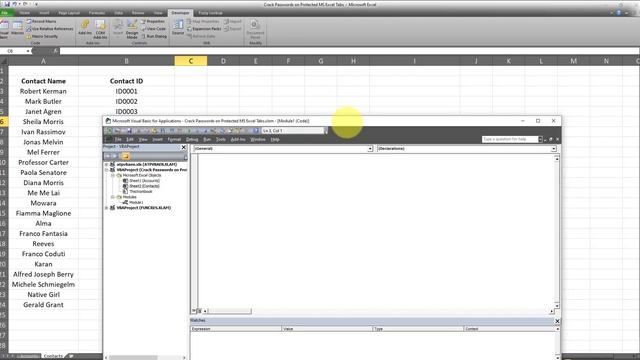Expand atpvbaen.xls project node

[107, 164]
